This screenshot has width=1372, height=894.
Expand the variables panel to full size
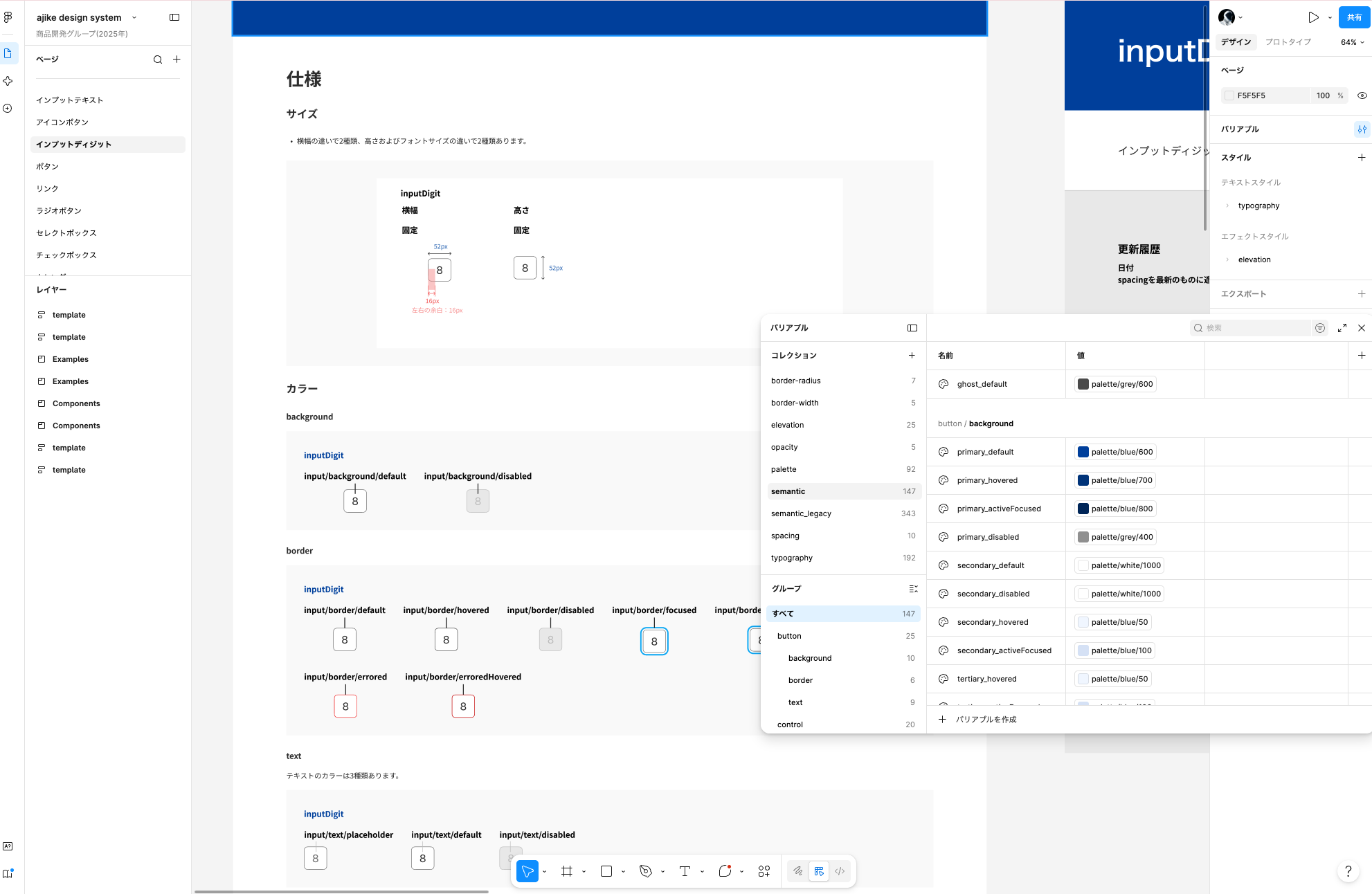tap(1342, 328)
